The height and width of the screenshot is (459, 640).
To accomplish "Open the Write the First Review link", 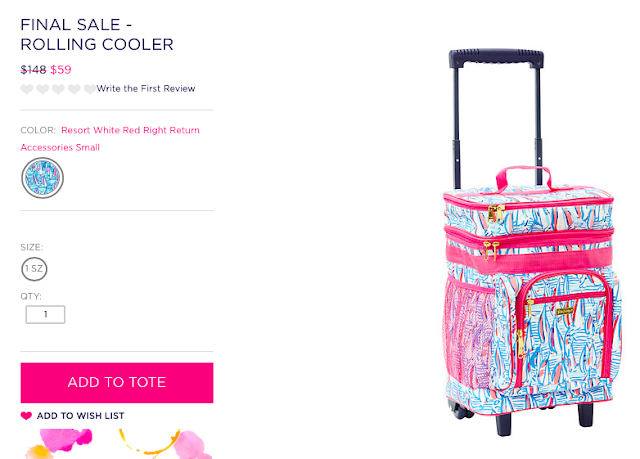I will point(146,89).
